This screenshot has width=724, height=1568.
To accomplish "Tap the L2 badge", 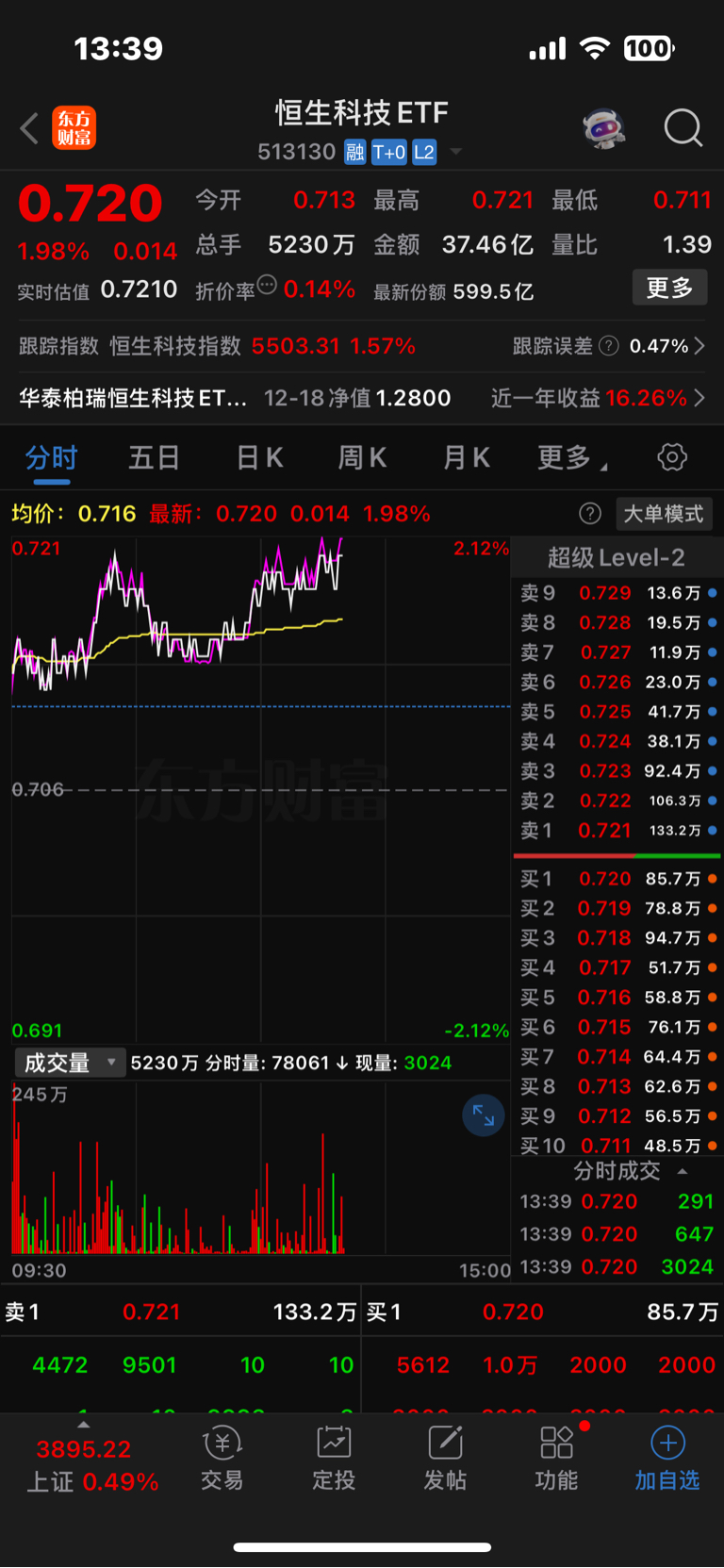I will coord(424,152).
